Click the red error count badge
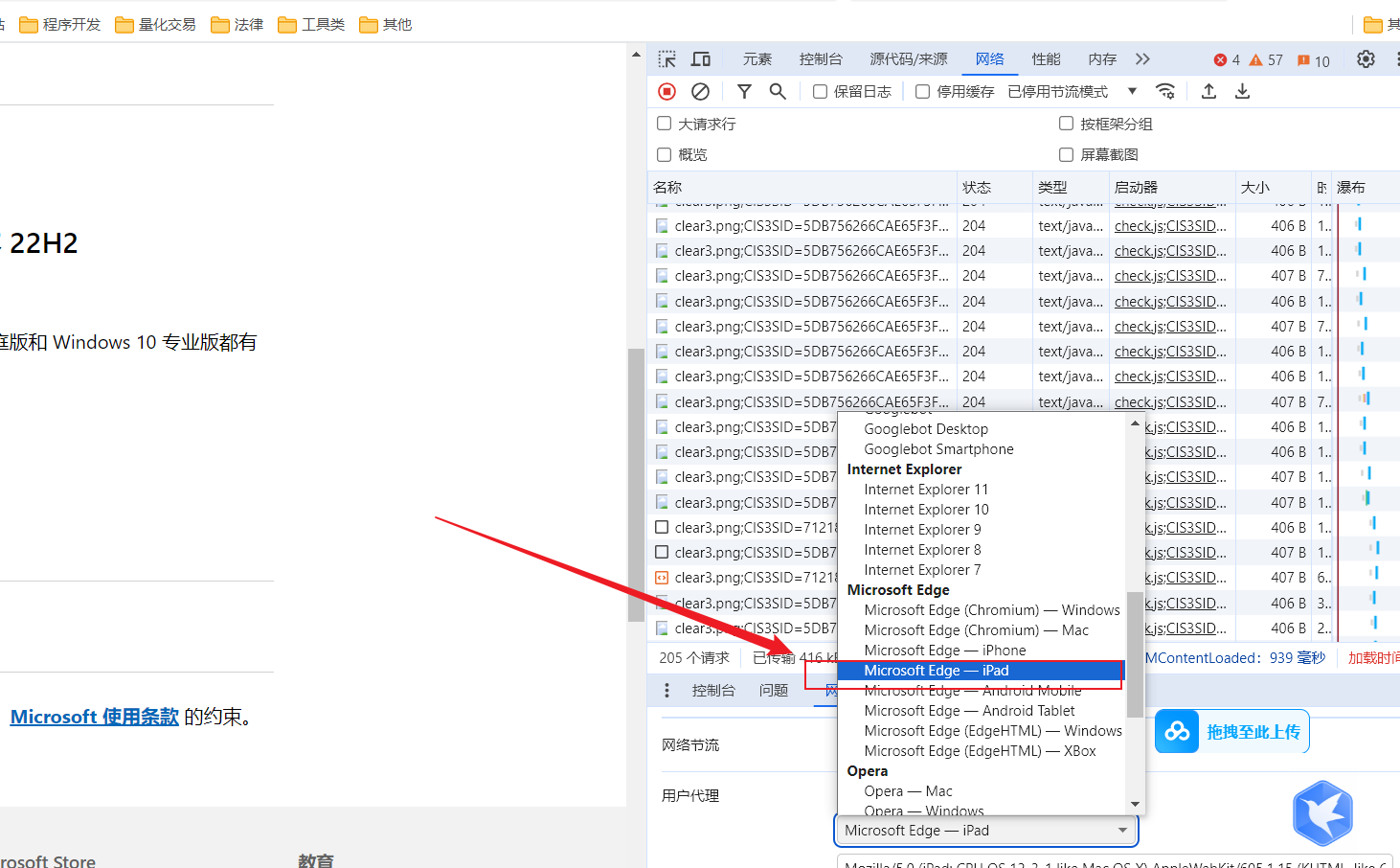The image size is (1400, 868). pyautogui.click(x=1227, y=60)
